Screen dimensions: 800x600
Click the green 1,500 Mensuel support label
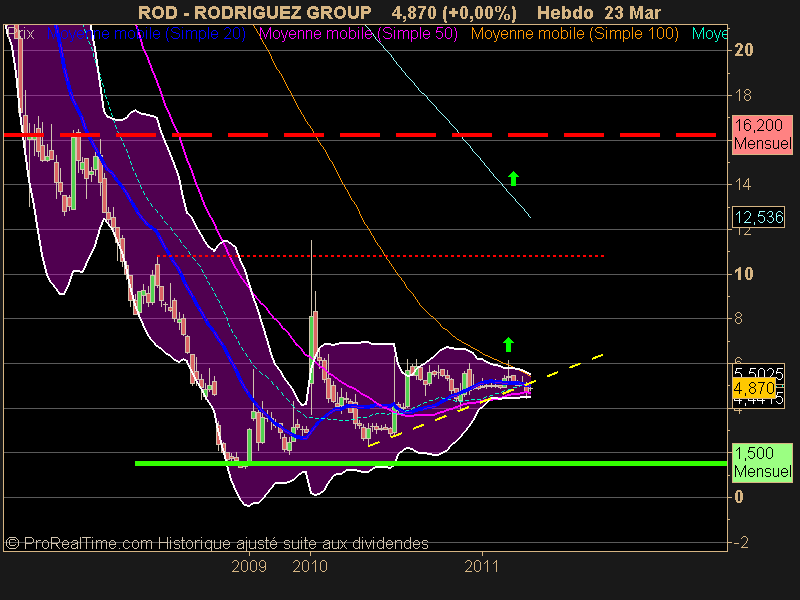762,462
